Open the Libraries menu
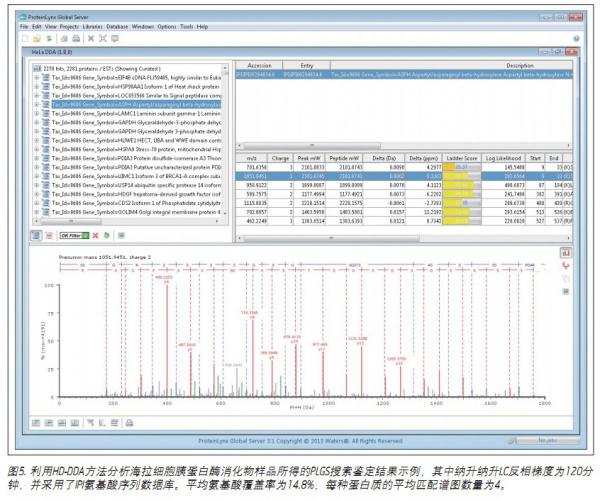The image size is (600, 500). [89, 26]
